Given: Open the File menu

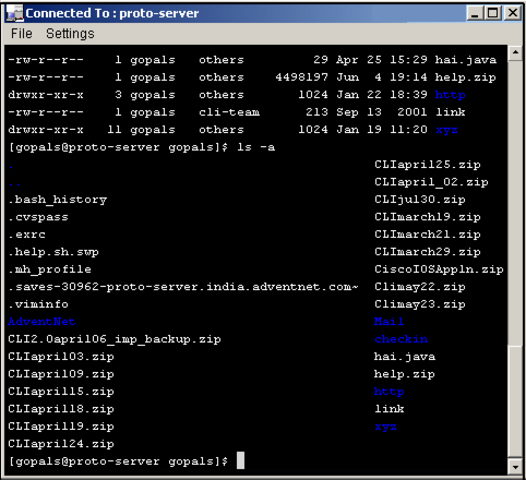Looking at the screenshot, I should click(21, 34).
